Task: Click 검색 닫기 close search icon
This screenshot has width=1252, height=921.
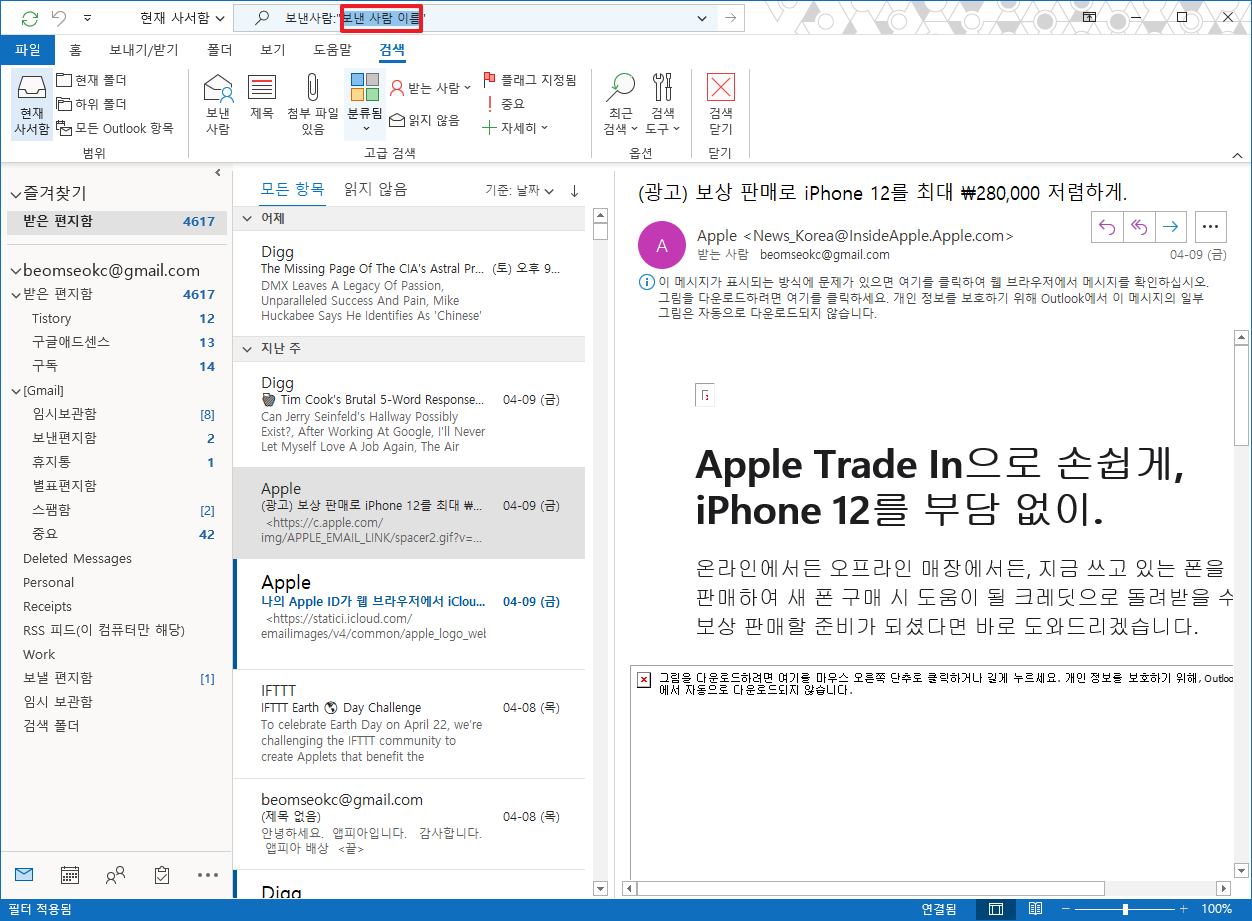Action: pos(721,104)
